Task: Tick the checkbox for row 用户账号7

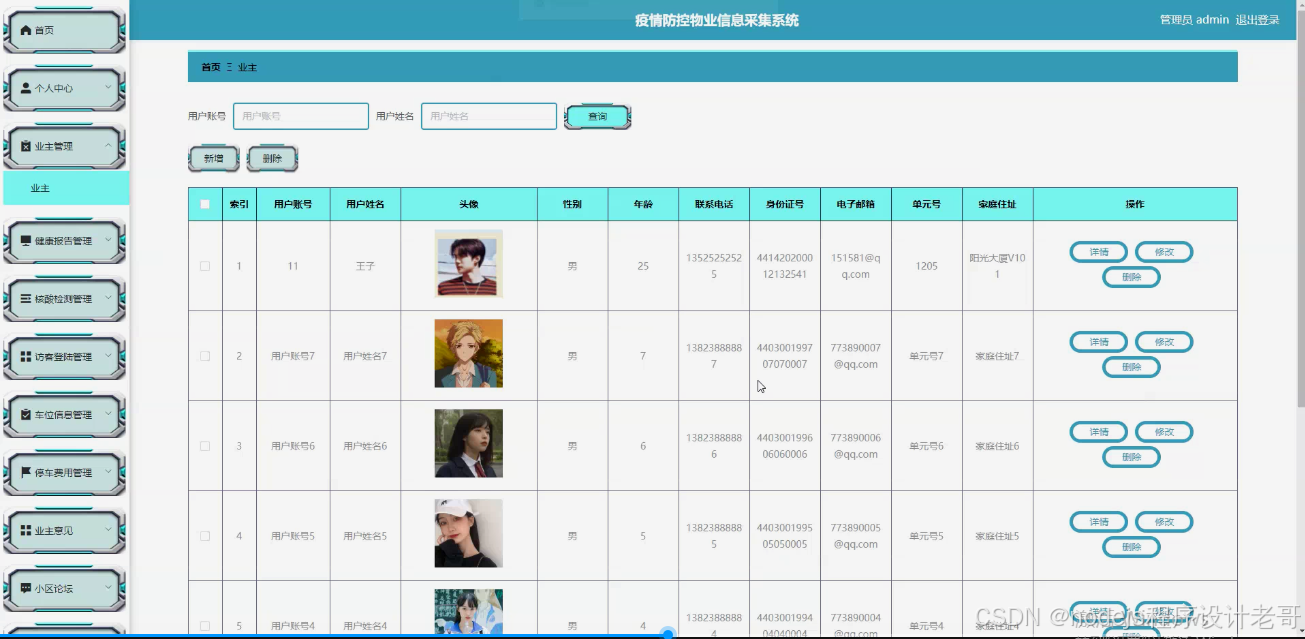Action: [205, 356]
